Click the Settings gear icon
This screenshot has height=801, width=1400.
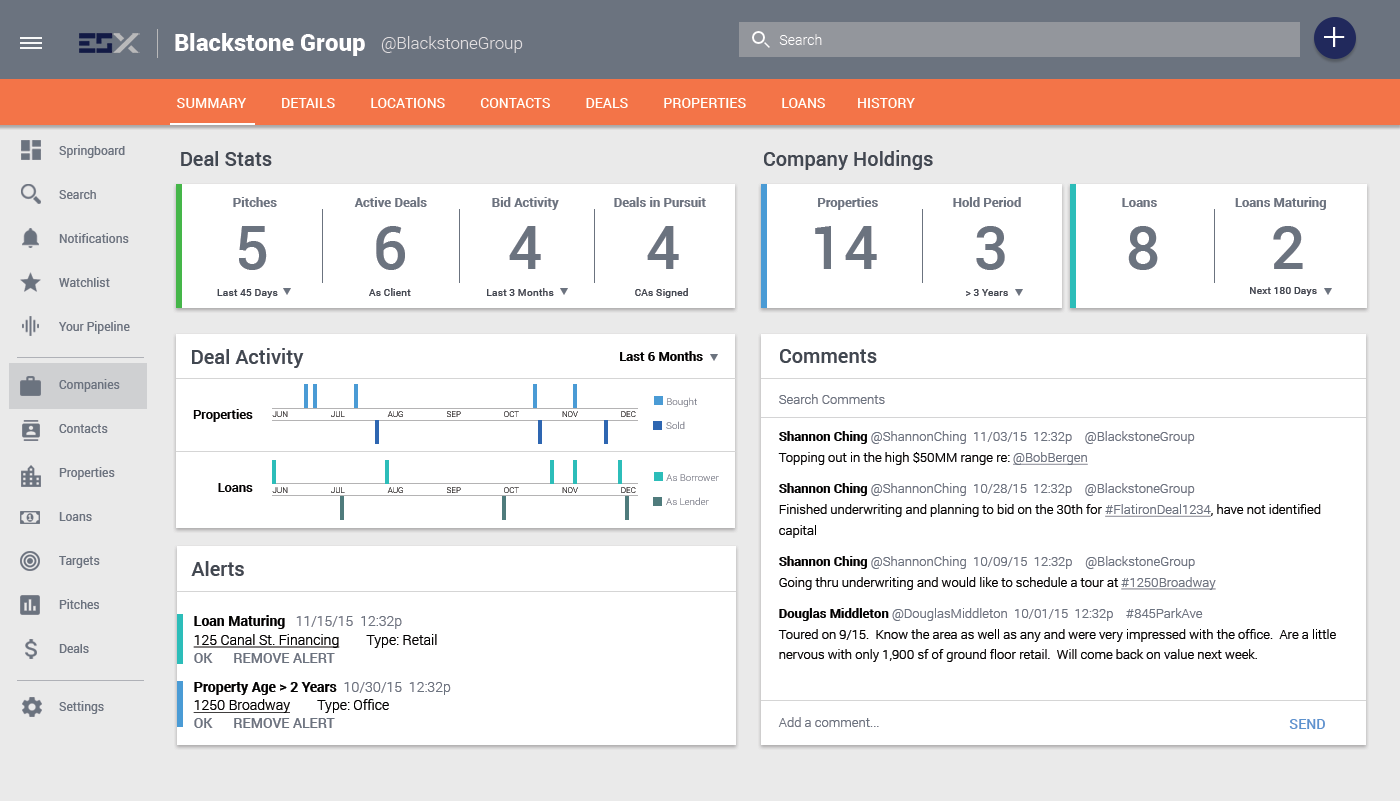point(32,707)
